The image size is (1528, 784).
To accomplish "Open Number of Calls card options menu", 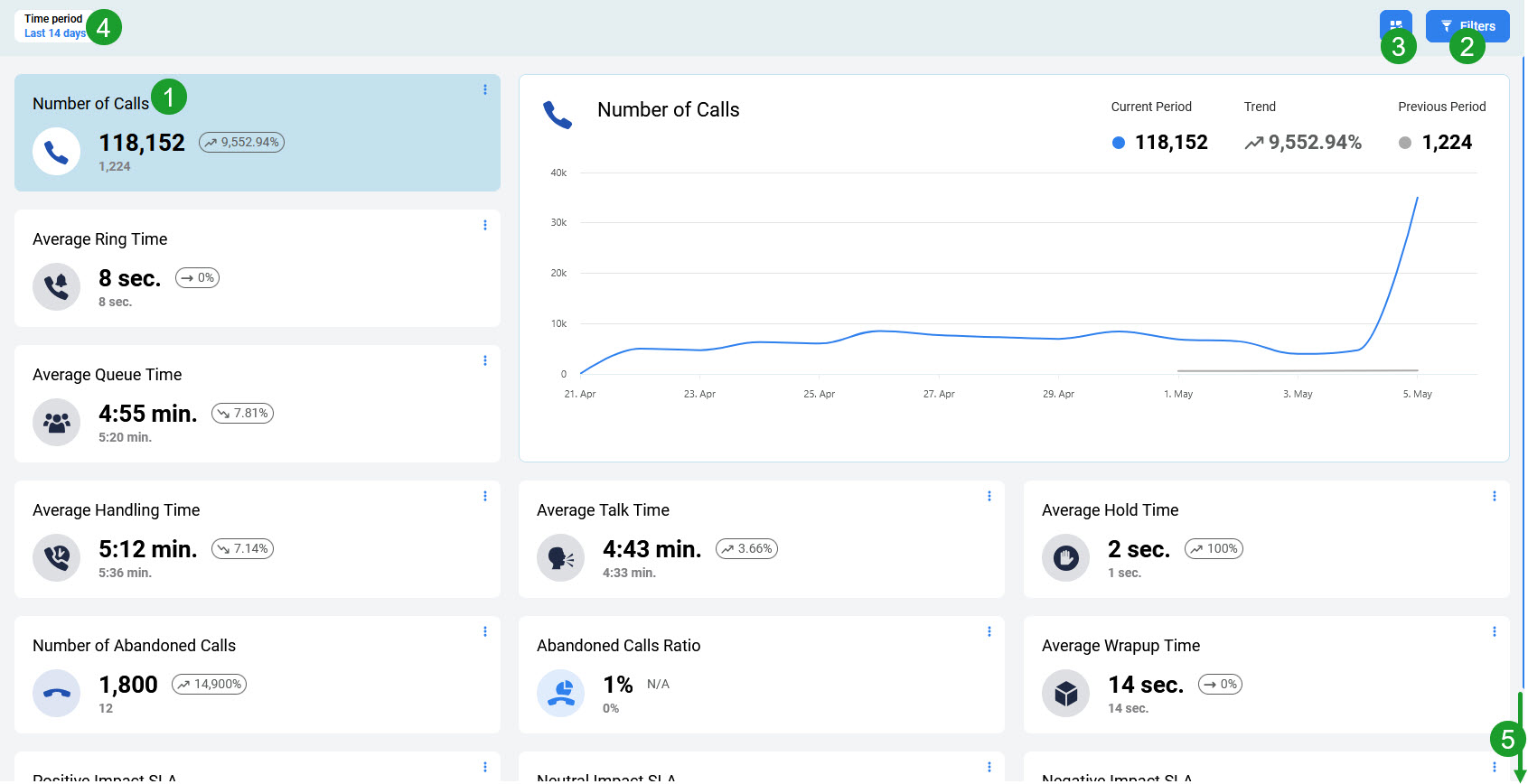I will [x=485, y=89].
